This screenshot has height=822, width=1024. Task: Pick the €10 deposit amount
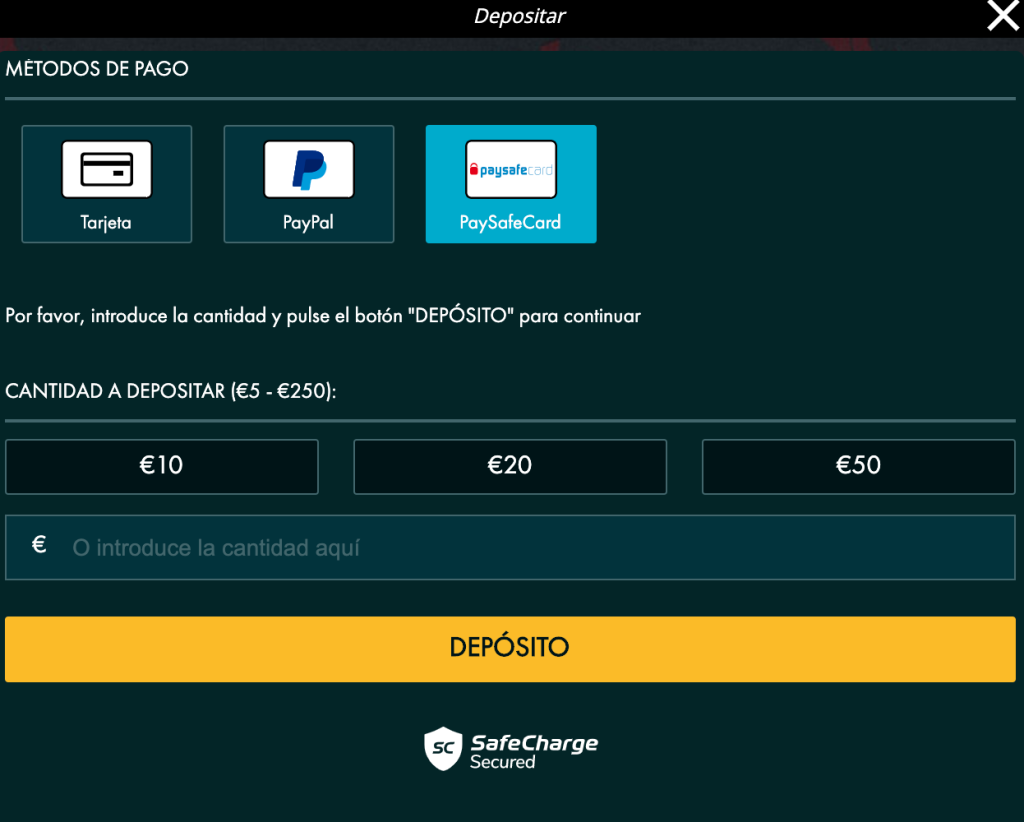(x=162, y=467)
